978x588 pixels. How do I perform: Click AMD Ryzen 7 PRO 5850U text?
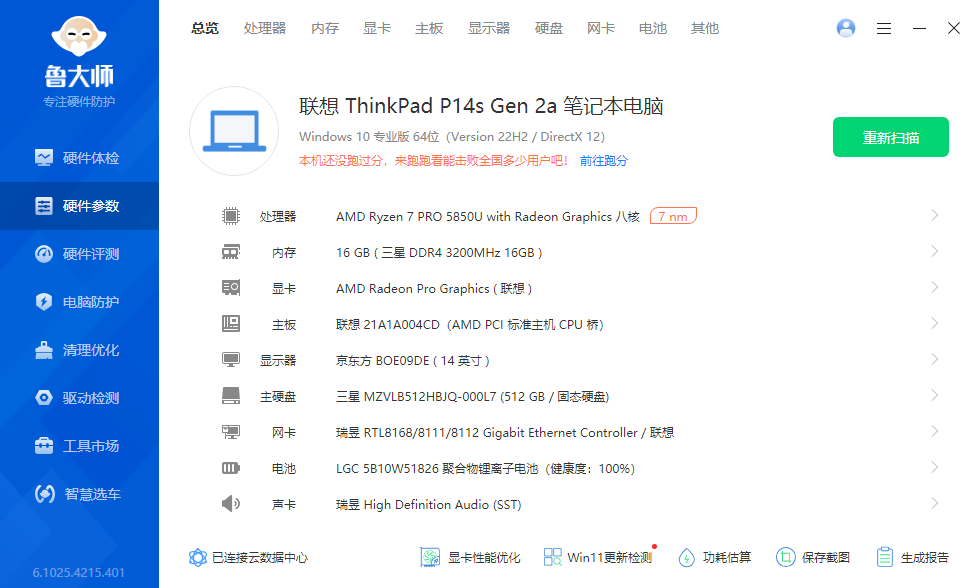(x=488, y=216)
